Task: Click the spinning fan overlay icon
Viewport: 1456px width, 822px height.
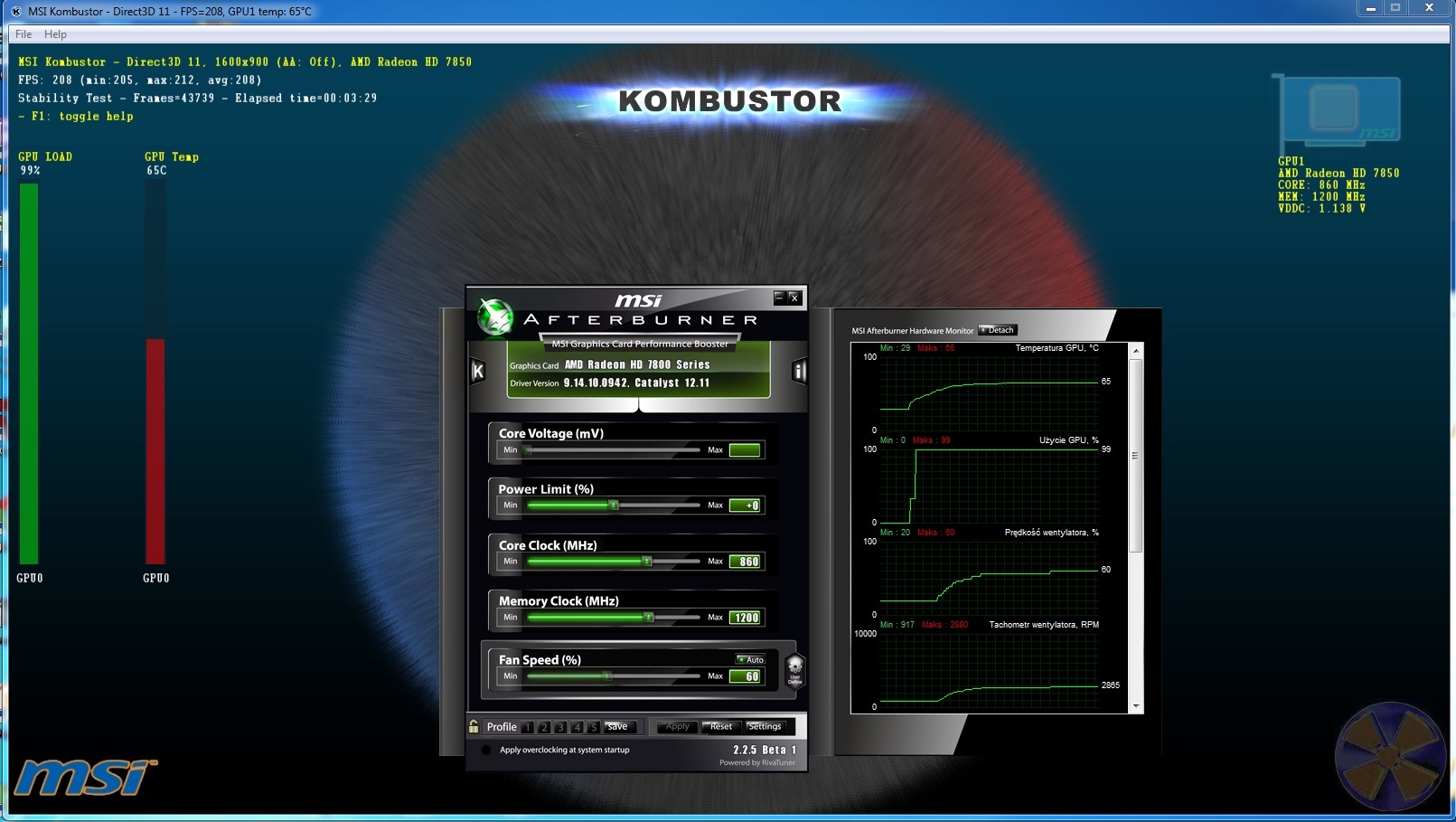Action: tap(1390, 754)
